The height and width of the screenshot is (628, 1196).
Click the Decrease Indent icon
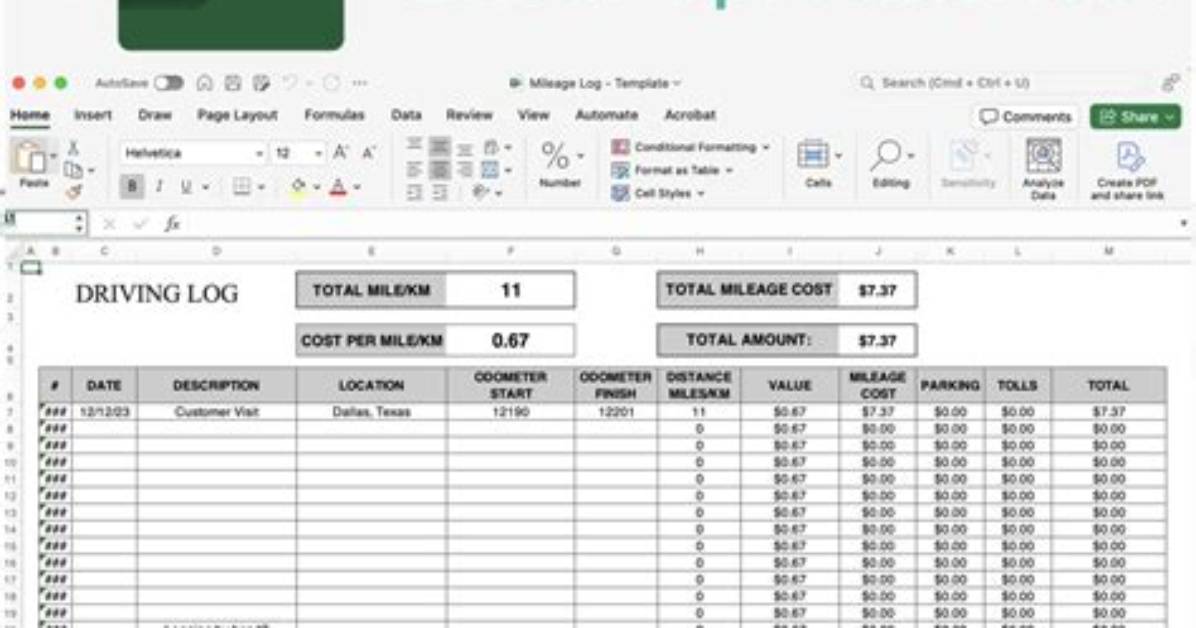click(x=414, y=192)
